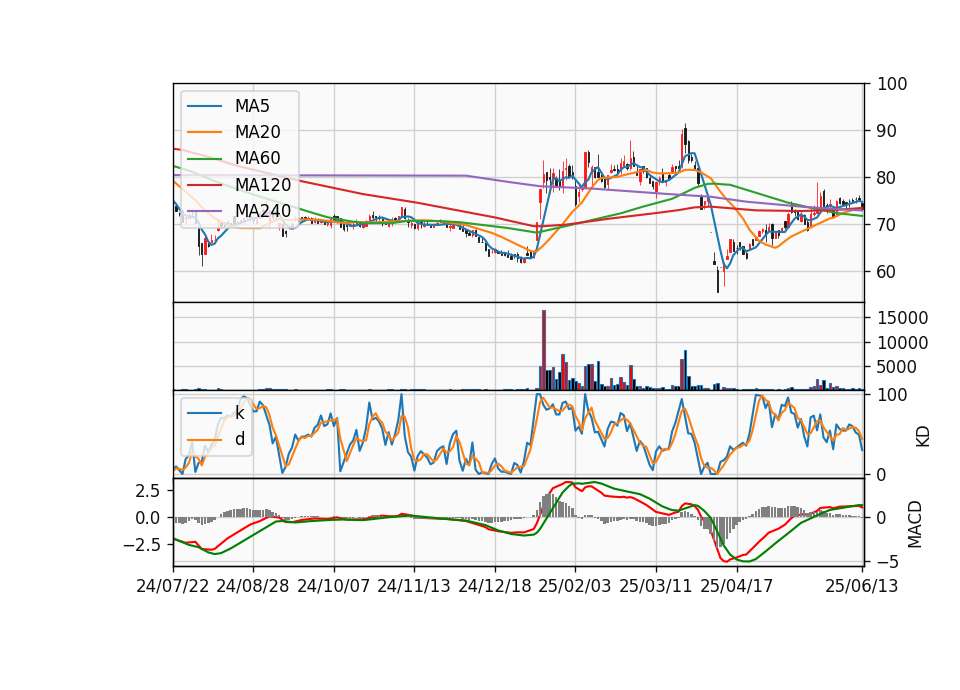Screen dimensions: 960x690
Task: Click the 25/06/13 date axis label
Action: (x=861, y=587)
